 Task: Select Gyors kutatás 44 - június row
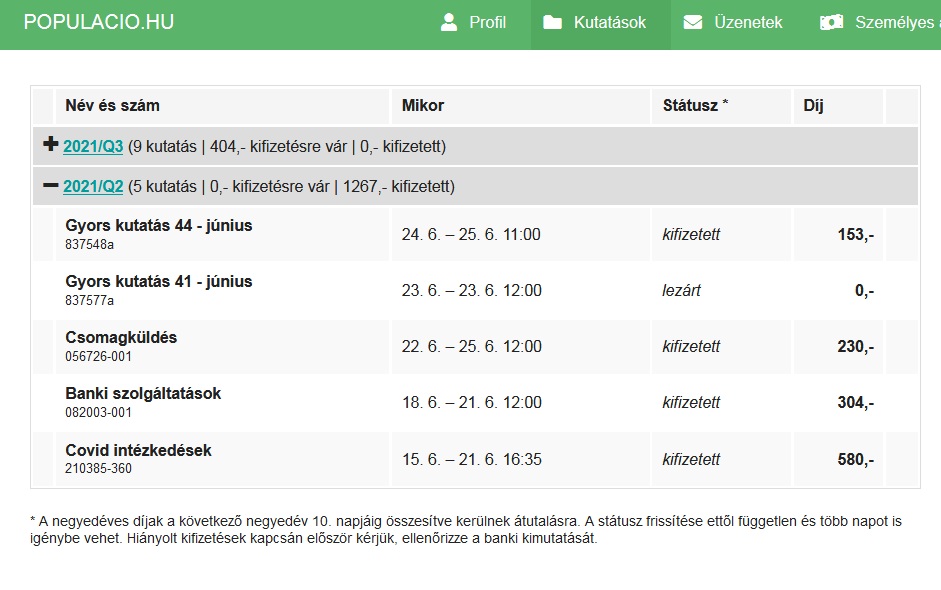coord(159,226)
